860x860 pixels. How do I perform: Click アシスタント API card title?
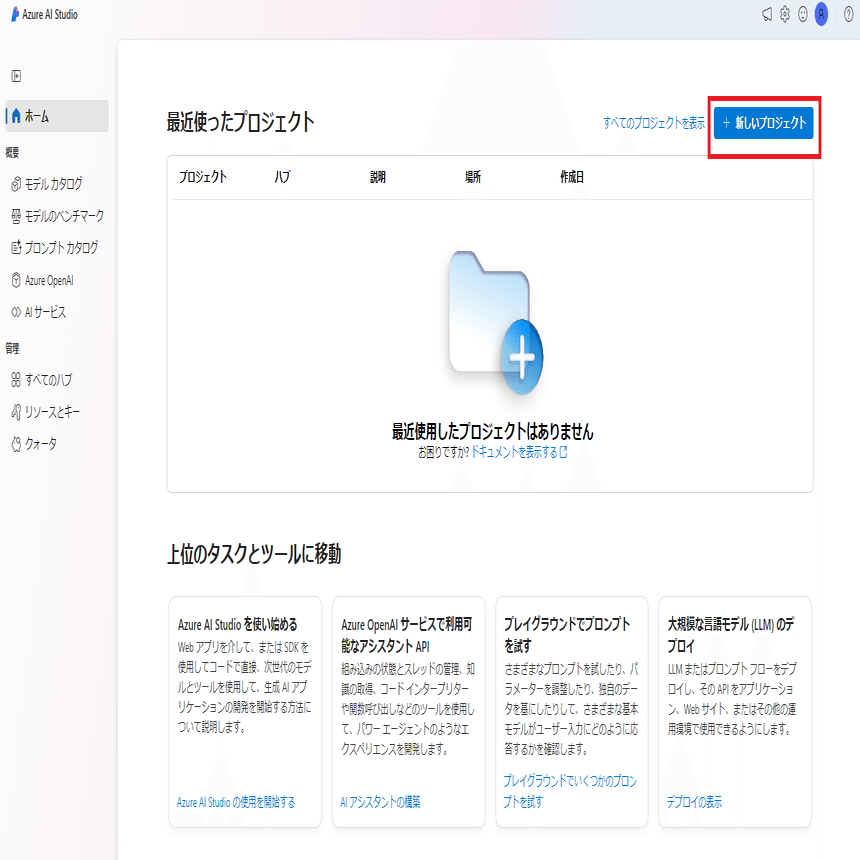[406, 635]
